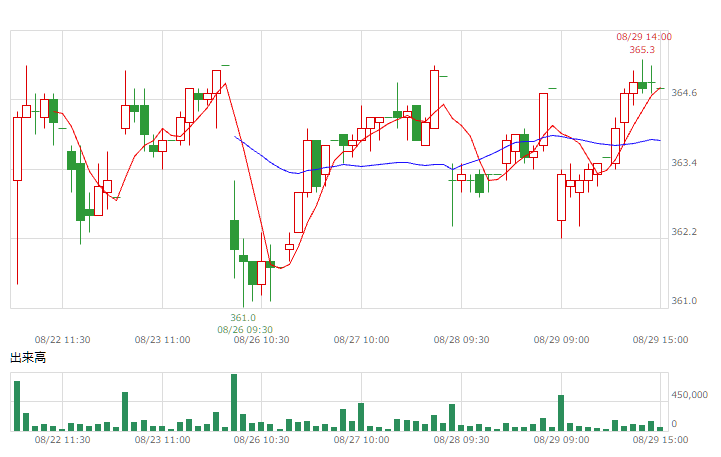Click the tall volume bar at 08/29 09:00
The image size is (721, 457).
(561, 413)
